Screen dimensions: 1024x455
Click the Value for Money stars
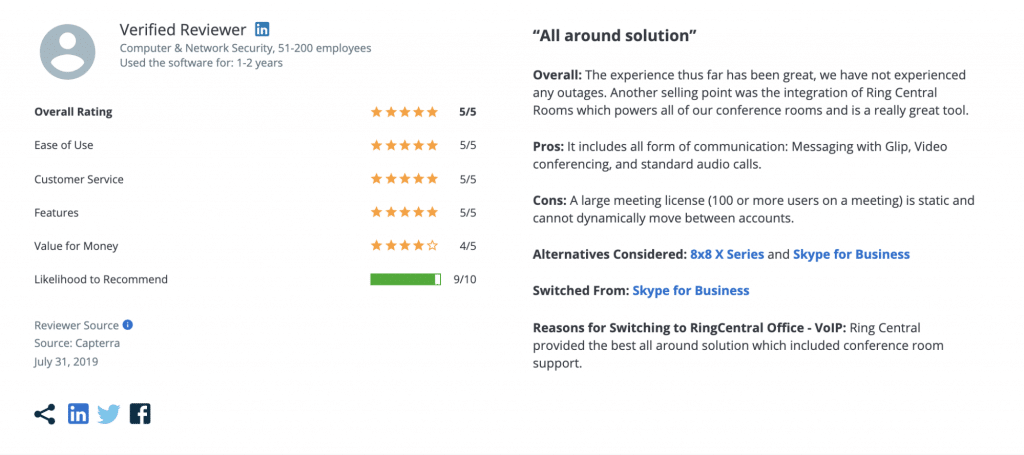click(404, 246)
